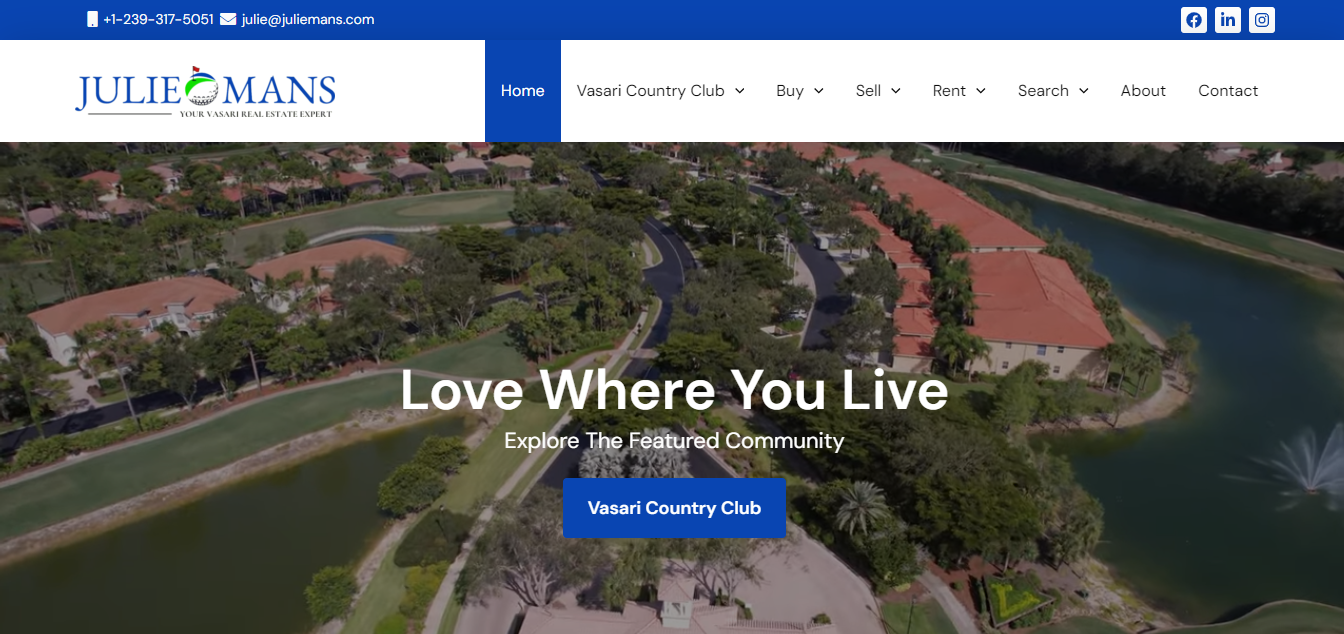Open the Contact page
Screen dimensions: 1344x634
pyautogui.click(x=1228, y=91)
